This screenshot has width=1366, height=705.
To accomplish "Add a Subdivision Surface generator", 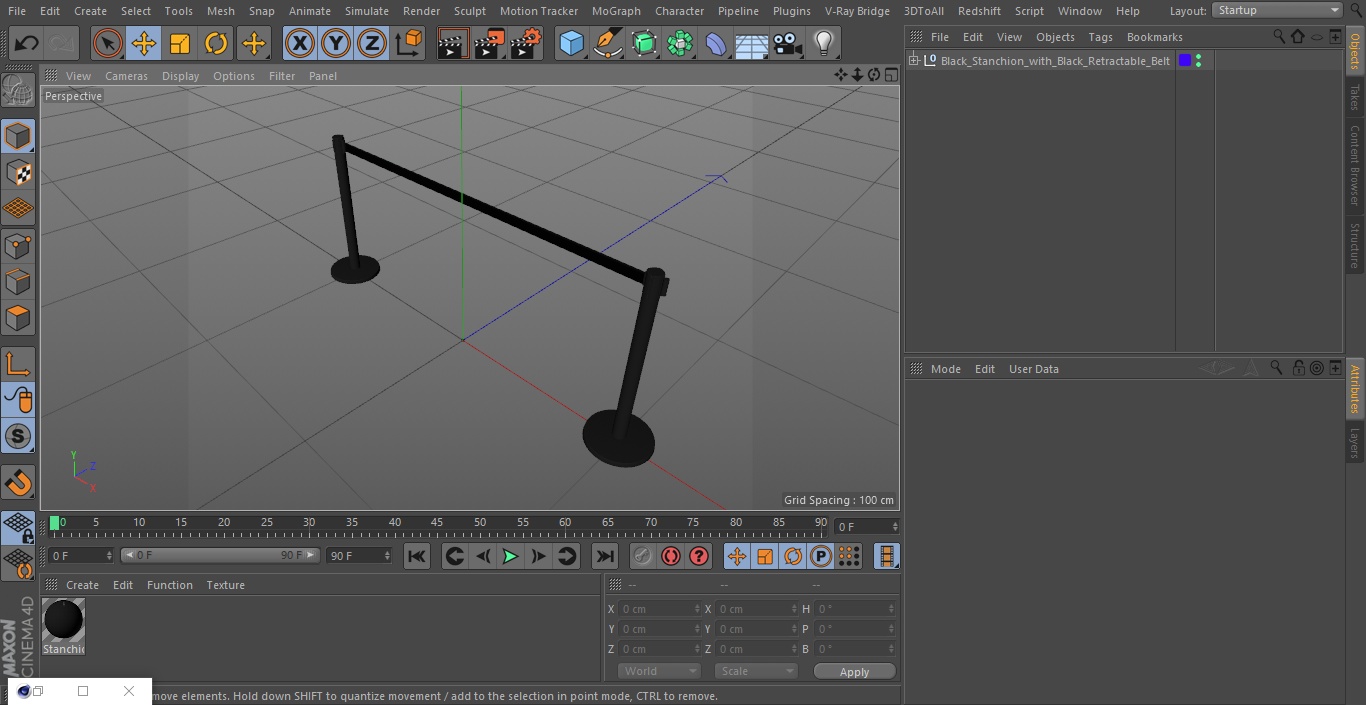I will [x=644, y=44].
